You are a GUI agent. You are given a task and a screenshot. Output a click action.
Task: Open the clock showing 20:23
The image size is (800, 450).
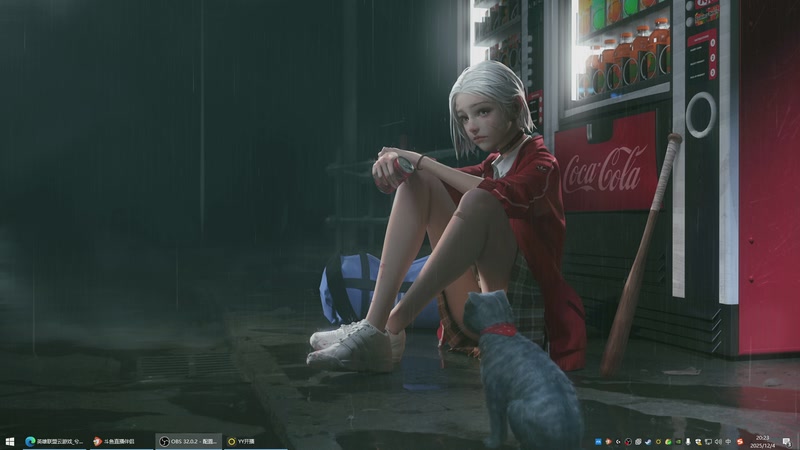763,442
